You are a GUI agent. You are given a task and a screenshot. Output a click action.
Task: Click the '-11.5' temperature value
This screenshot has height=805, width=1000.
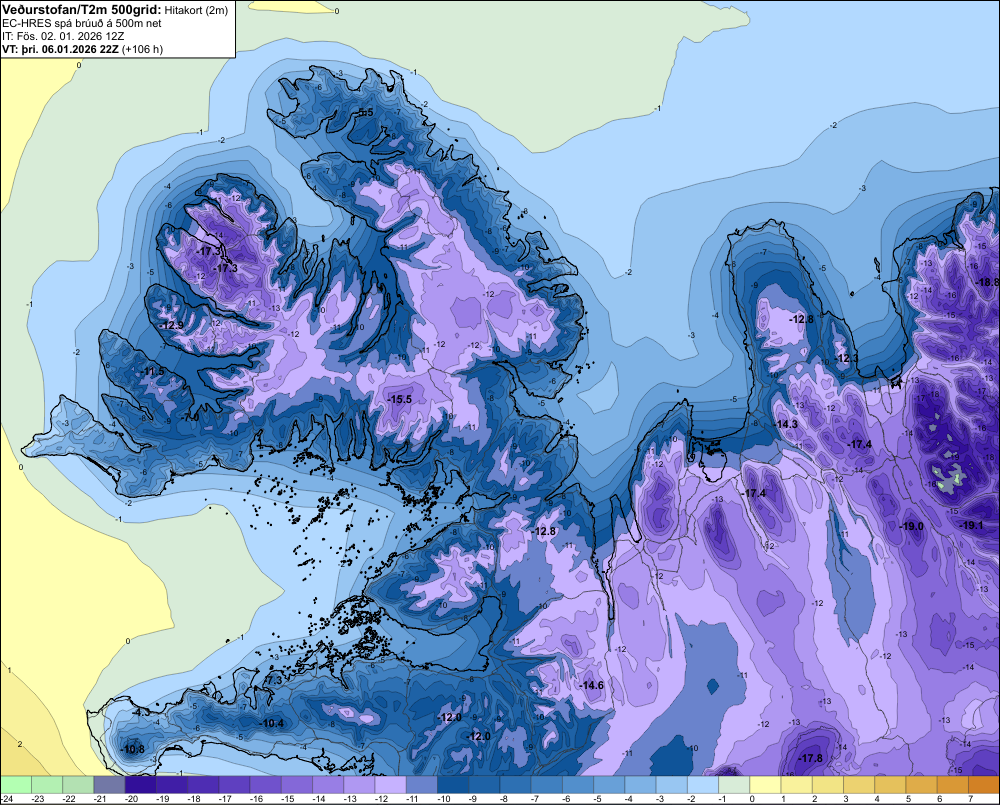(152, 371)
